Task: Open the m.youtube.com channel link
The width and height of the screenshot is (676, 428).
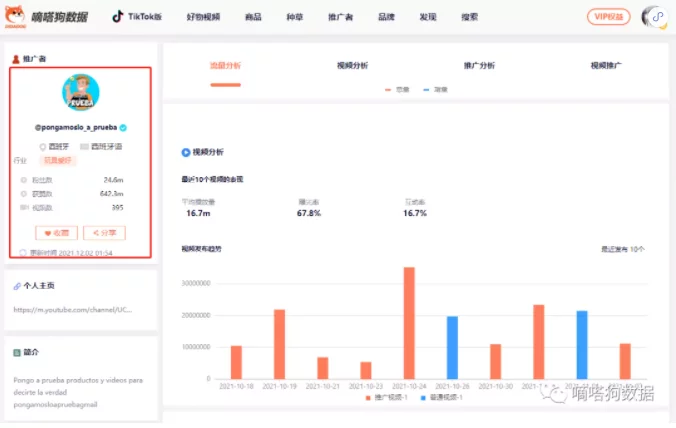Action: coord(73,310)
